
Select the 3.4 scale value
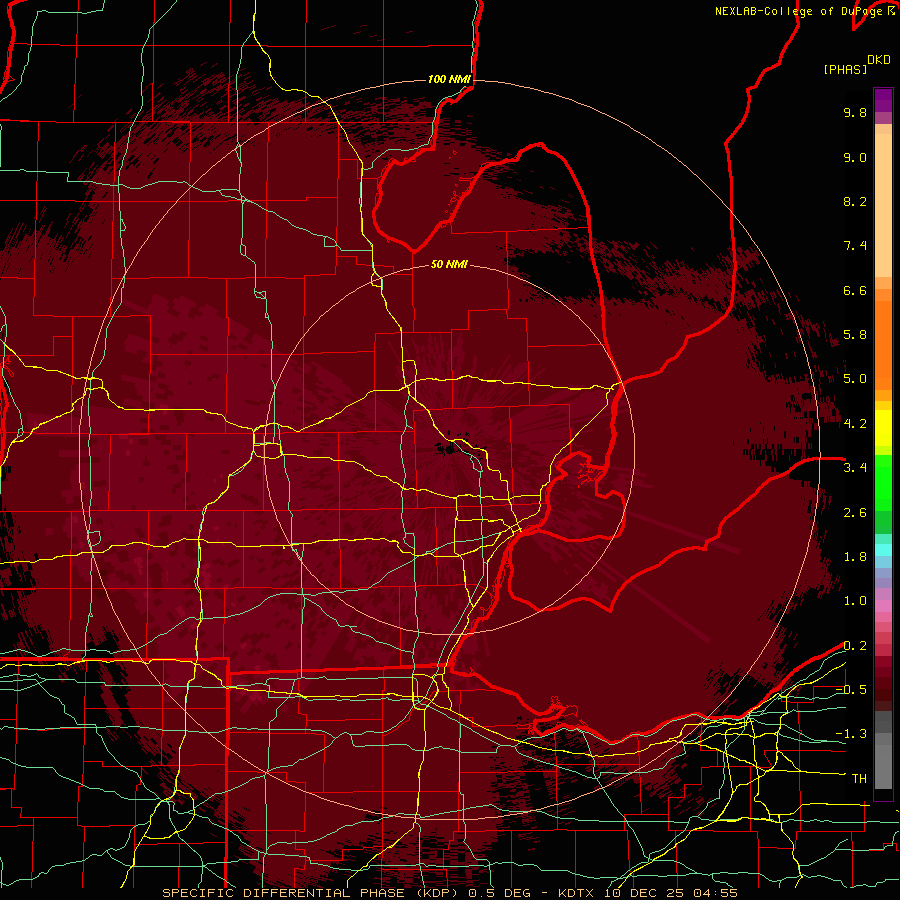tap(855, 468)
